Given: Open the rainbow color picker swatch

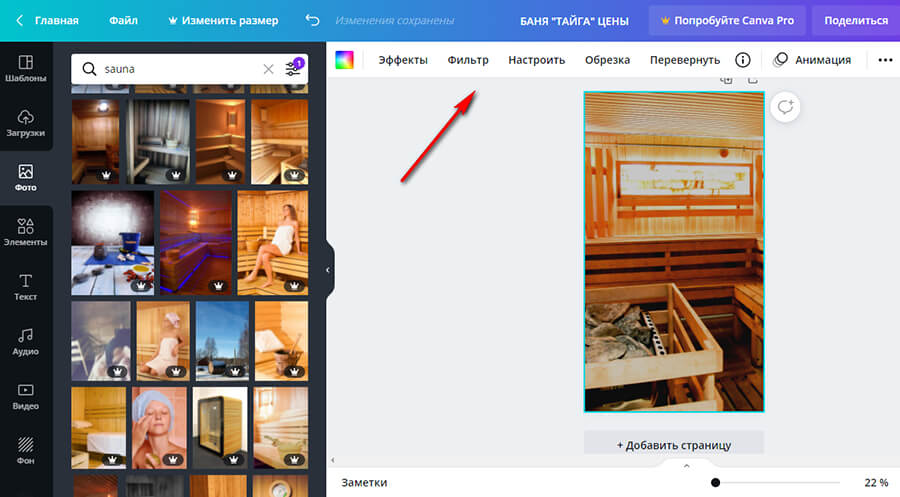Looking at the screenshot, I should coord(345,60).
